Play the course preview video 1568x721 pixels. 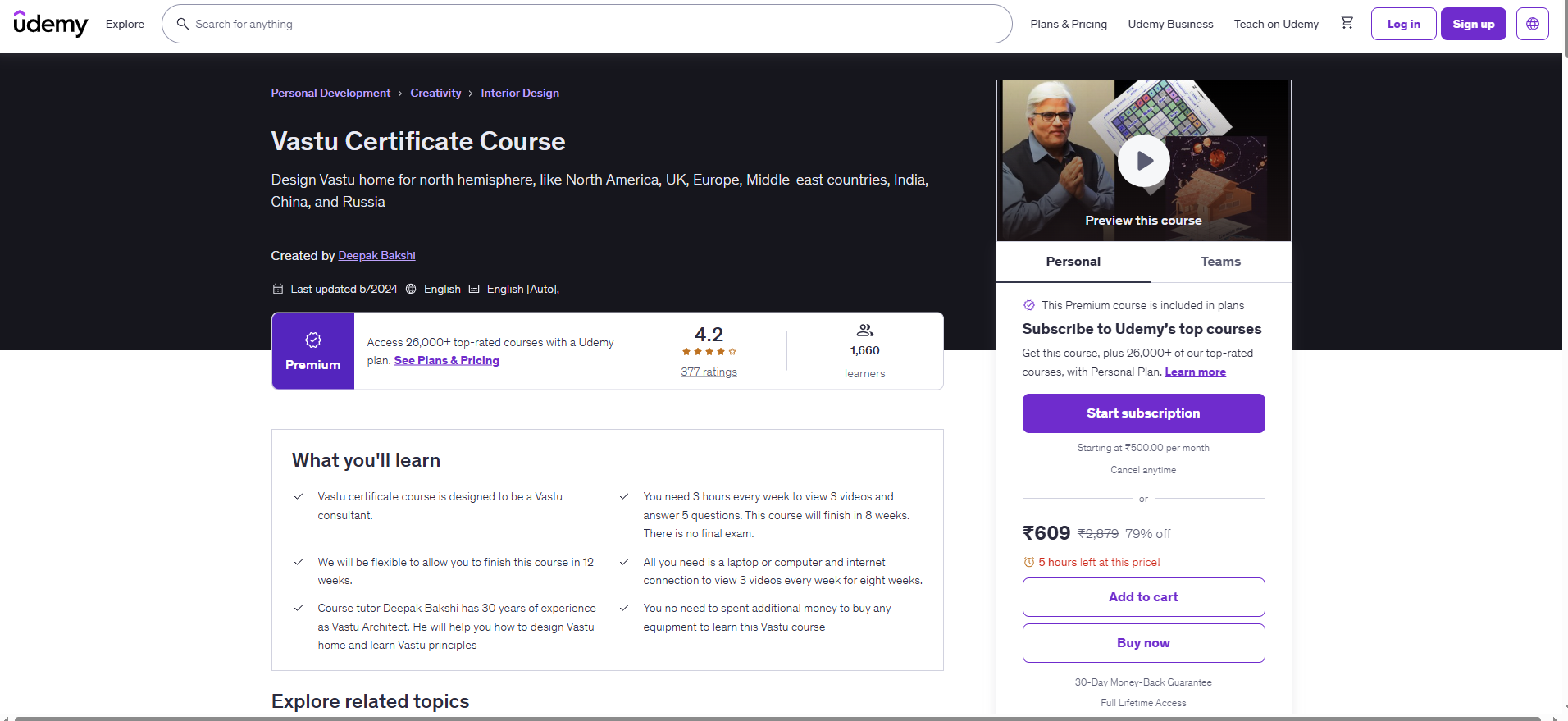coord(1143,162)
